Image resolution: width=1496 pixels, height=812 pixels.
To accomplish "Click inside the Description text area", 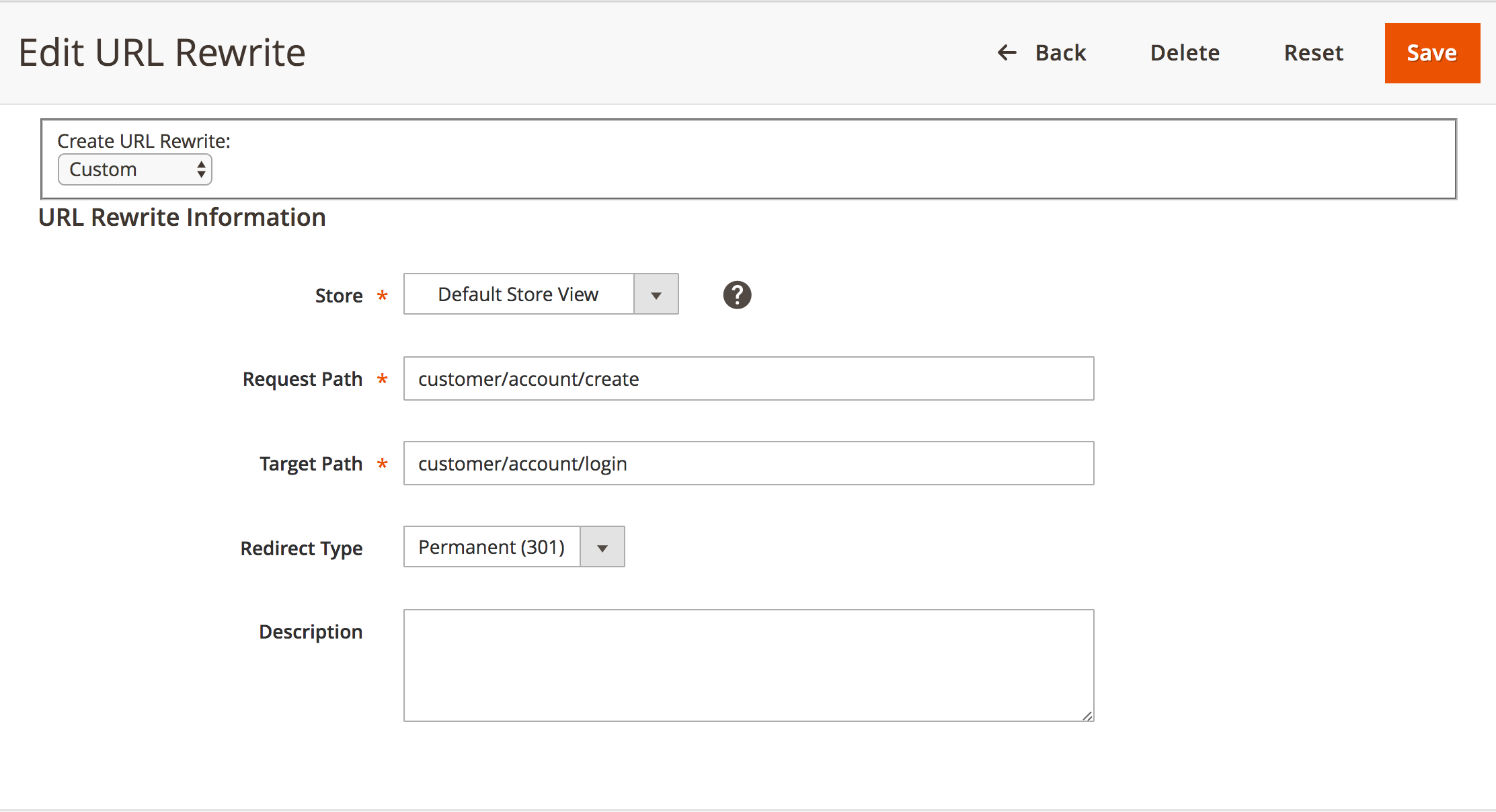I will (748, 665).
